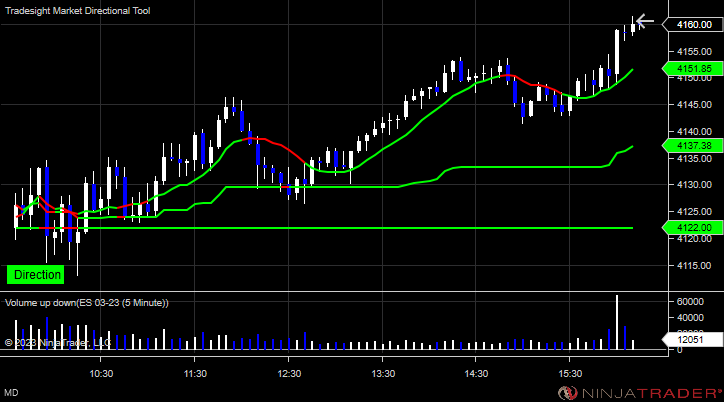Click the 4145.00 price axis label
Screen dimensions: 724x402
(694, 105)
